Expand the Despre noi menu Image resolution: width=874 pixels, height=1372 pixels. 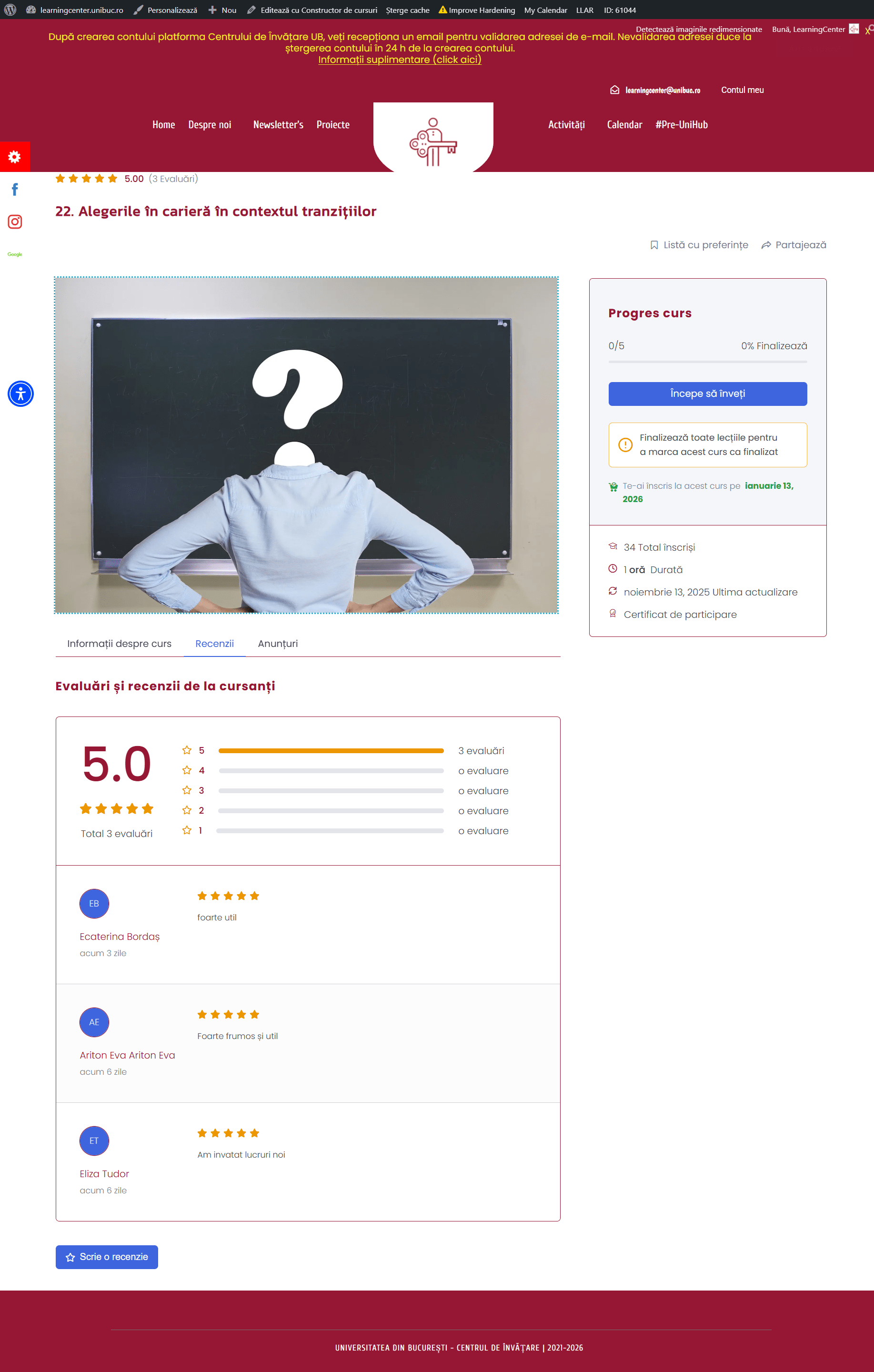(x=210, y=125)
